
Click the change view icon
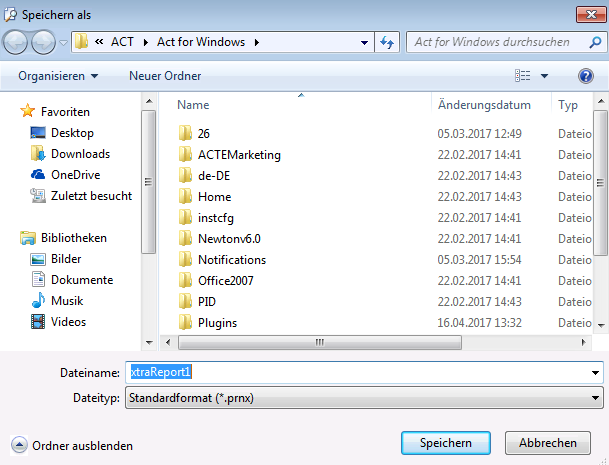pyautogui.click(x=522, y=75)
